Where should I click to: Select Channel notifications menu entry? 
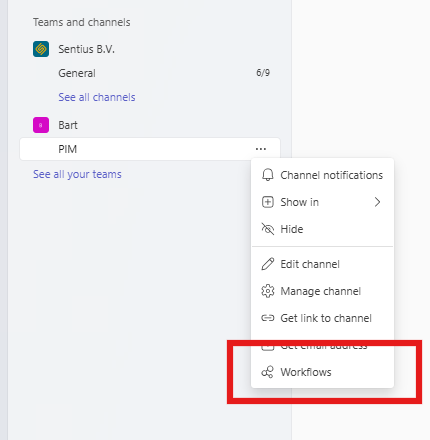[322, 175]
